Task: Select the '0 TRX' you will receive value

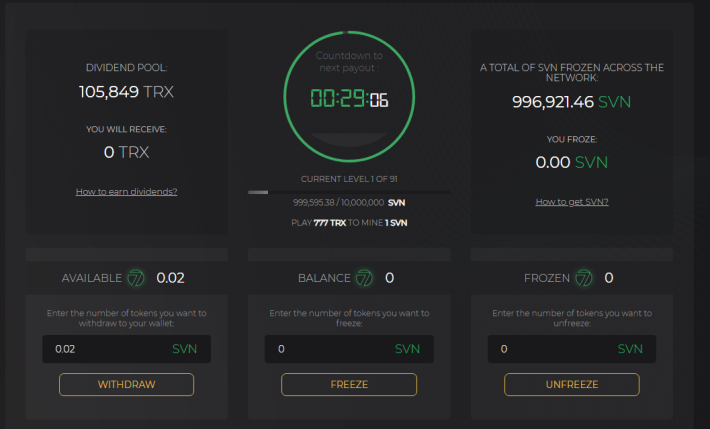Action: (x=126, y=152)
